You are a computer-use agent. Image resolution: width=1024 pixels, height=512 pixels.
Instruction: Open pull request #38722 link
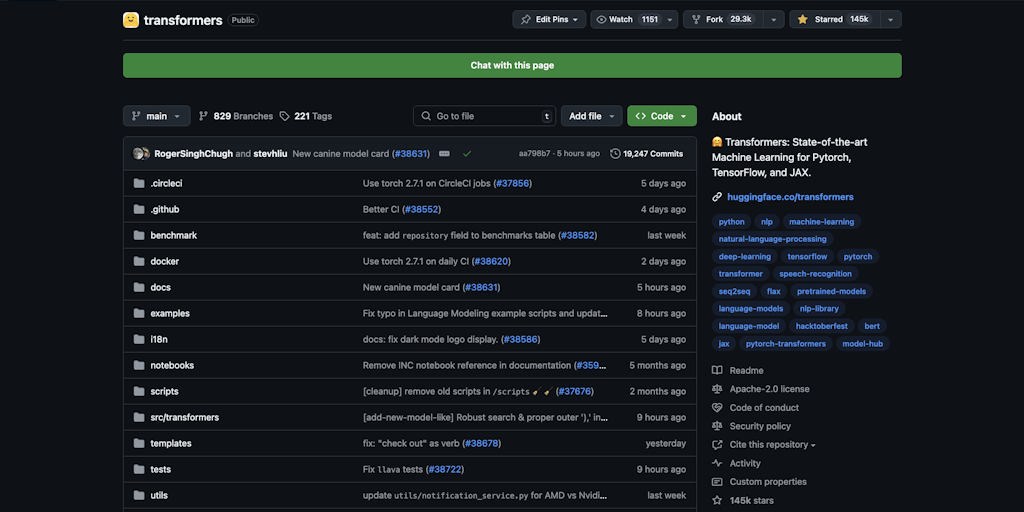pyautogui.click(x=445, y=470)
